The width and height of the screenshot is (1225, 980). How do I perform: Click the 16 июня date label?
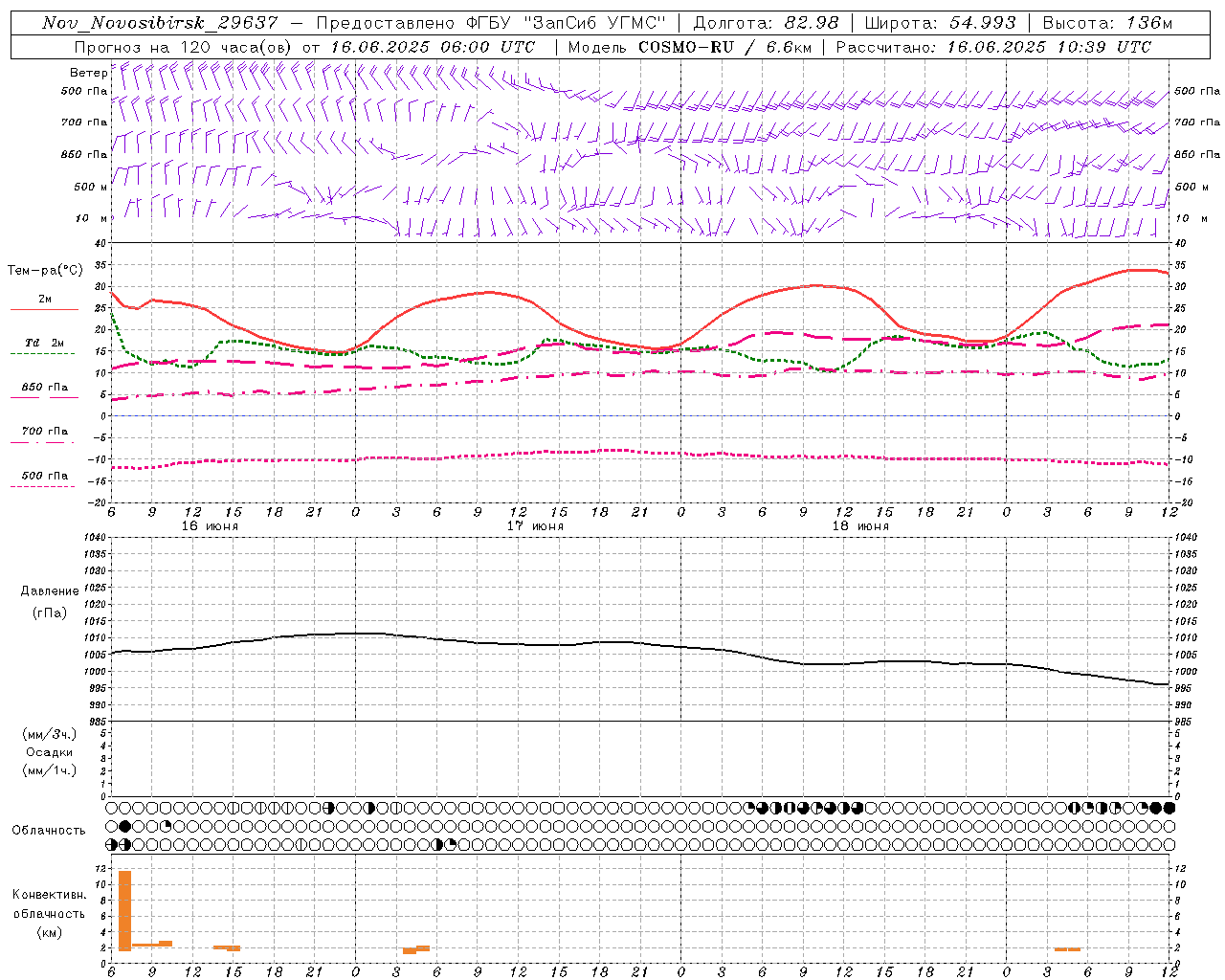point(210,526)
